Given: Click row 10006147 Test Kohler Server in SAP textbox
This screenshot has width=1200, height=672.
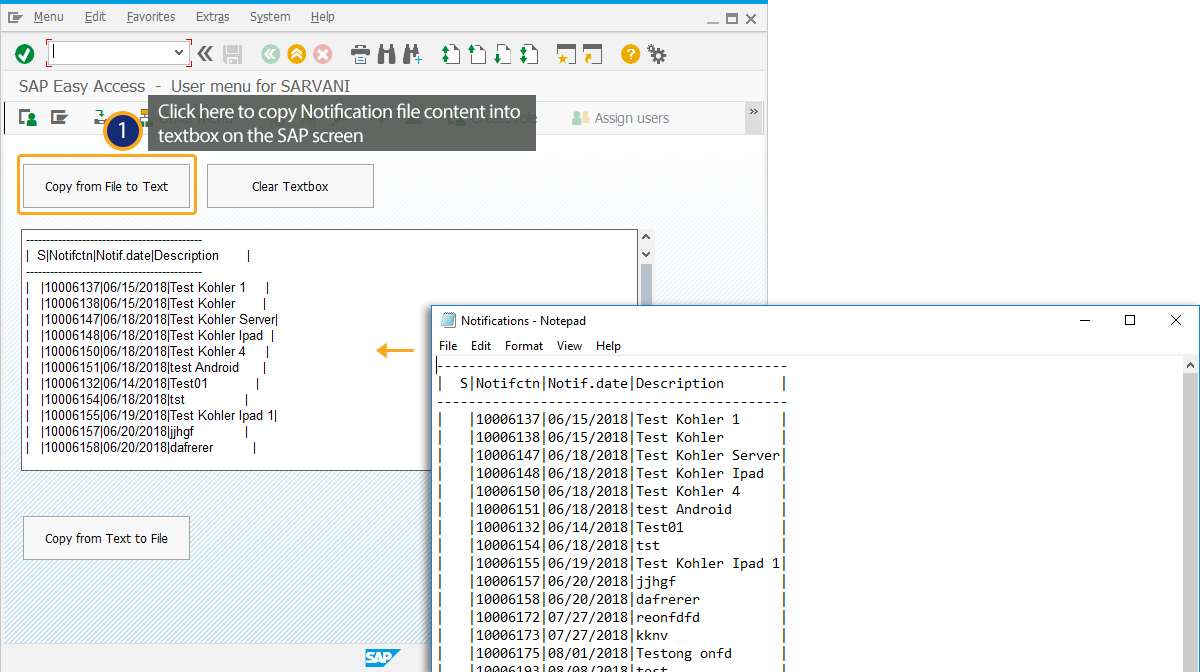Looking at the screenshot, I should click(153, 319).
